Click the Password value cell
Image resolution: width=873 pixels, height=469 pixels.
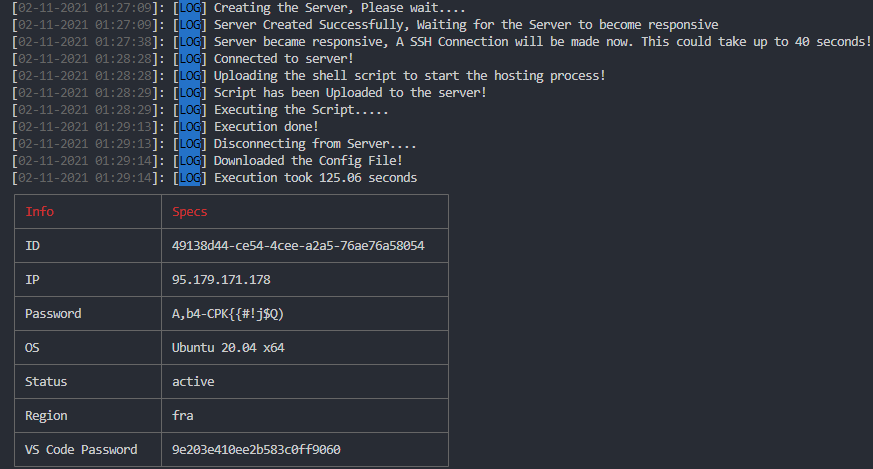point(305,314)
